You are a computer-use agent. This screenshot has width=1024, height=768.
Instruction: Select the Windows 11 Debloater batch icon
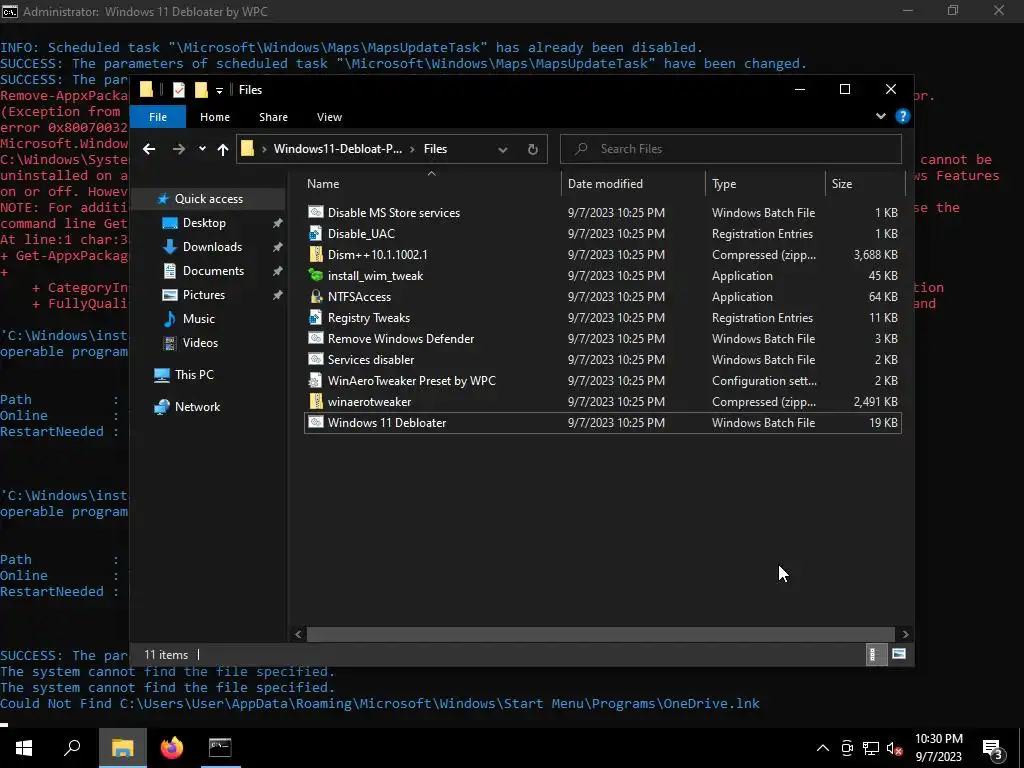[315, 423]
